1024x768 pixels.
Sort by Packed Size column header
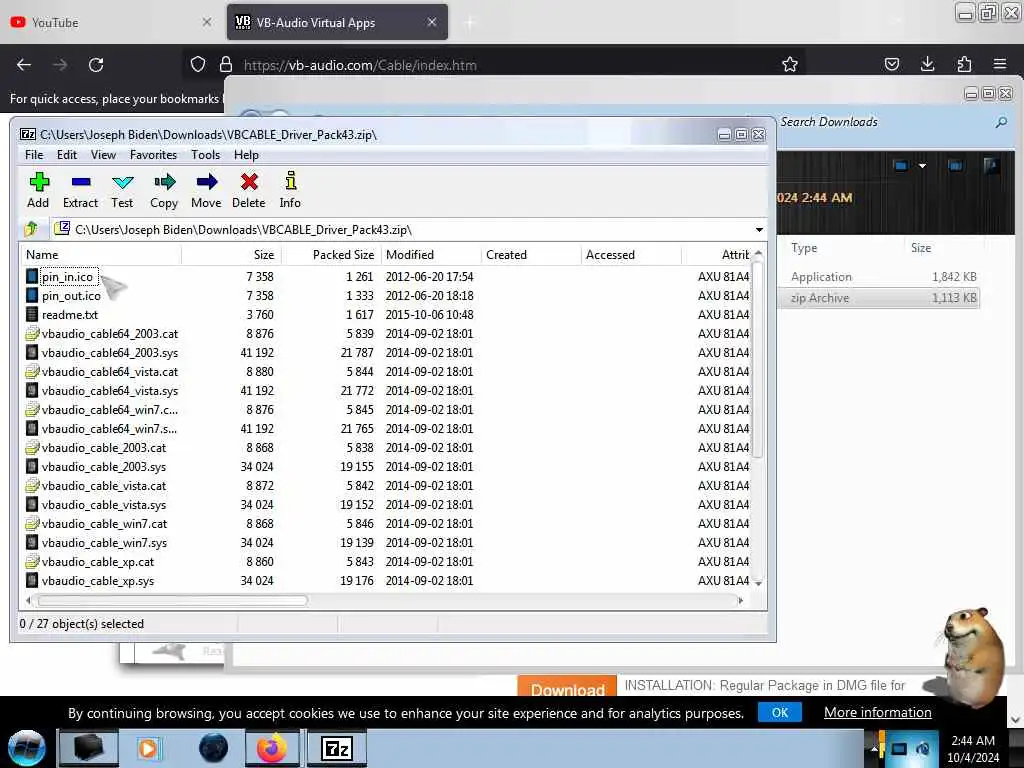pos(330,255)
